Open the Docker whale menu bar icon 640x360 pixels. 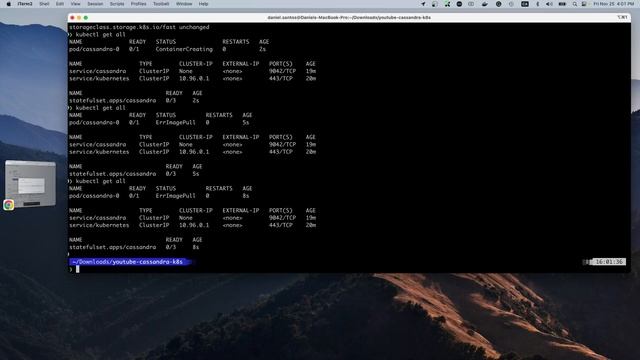pos(485,4)
